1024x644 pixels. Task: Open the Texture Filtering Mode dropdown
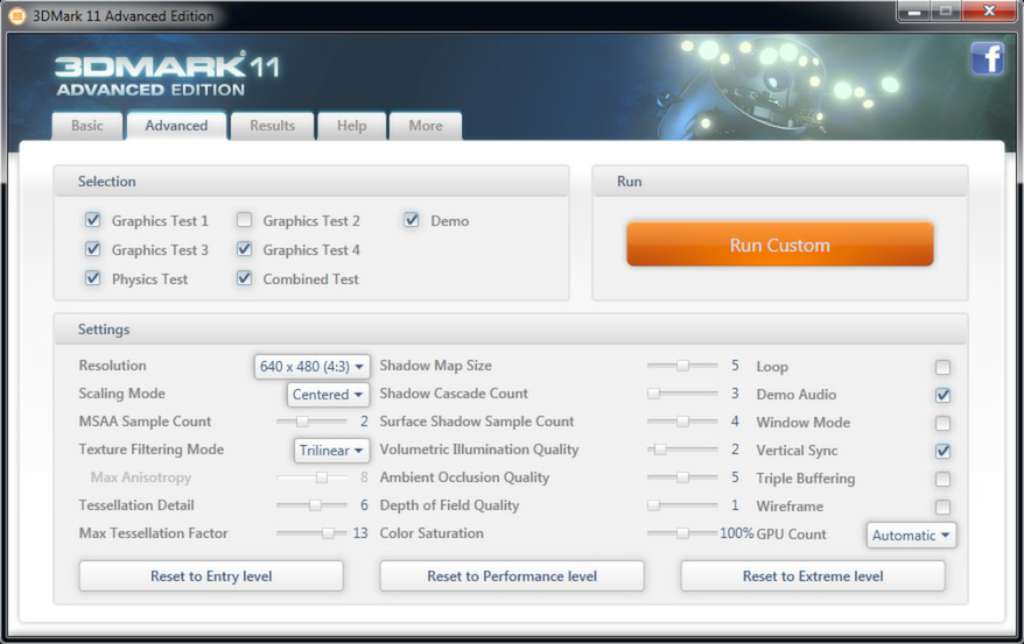pos(331,450)
